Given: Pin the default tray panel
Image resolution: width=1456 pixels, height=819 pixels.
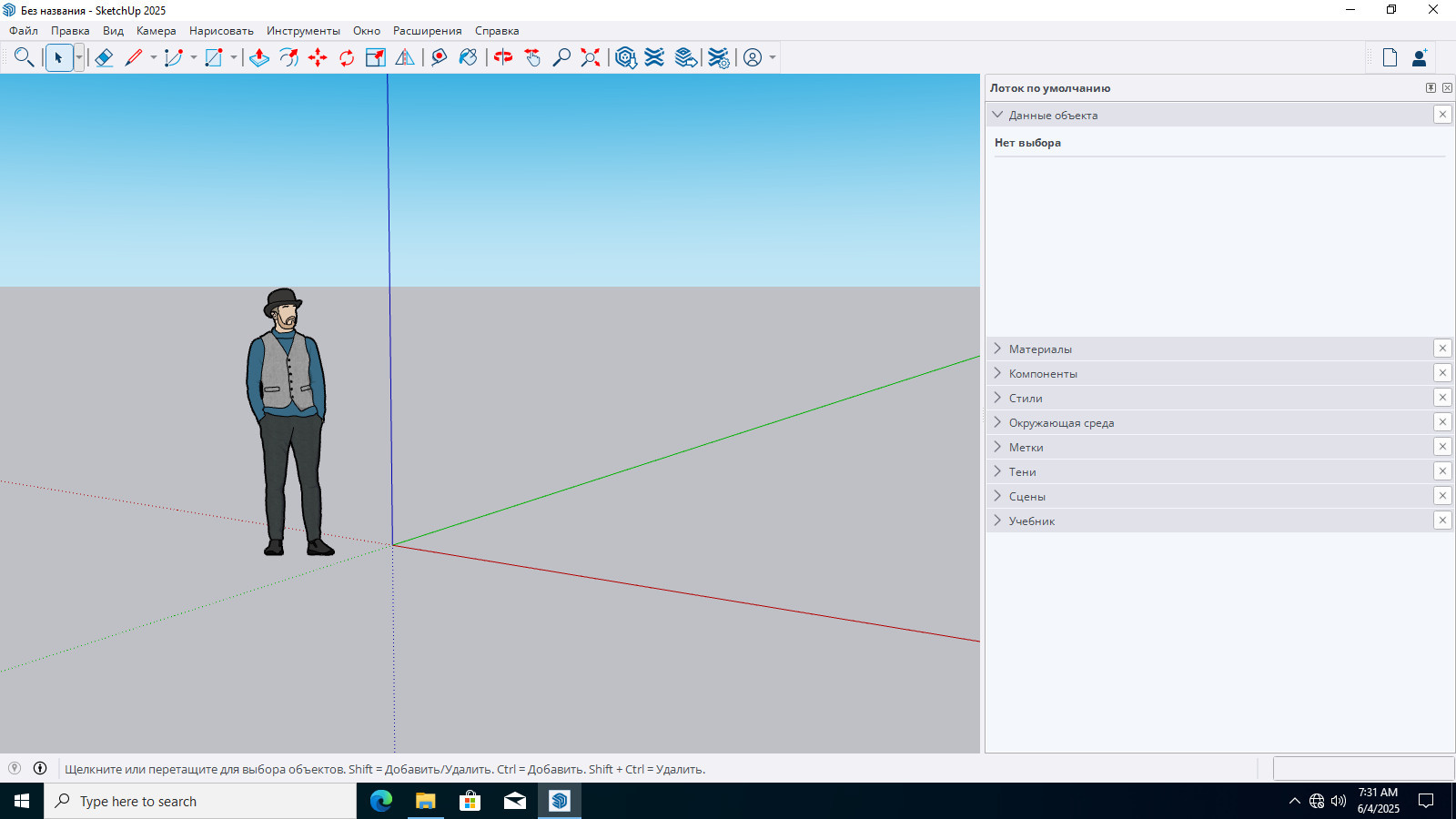Looking at the screenshot, I should click(x=1431, y=88).
